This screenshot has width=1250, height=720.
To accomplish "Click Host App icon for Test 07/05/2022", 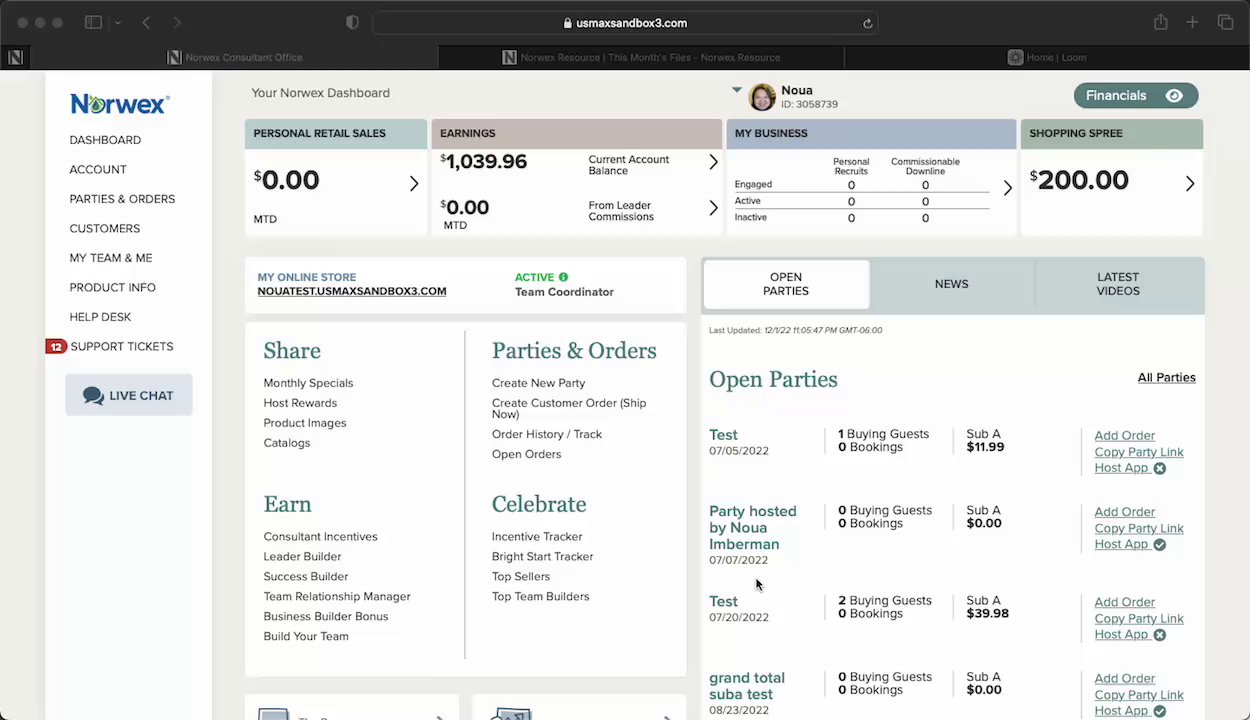I will coord(1159,468).
